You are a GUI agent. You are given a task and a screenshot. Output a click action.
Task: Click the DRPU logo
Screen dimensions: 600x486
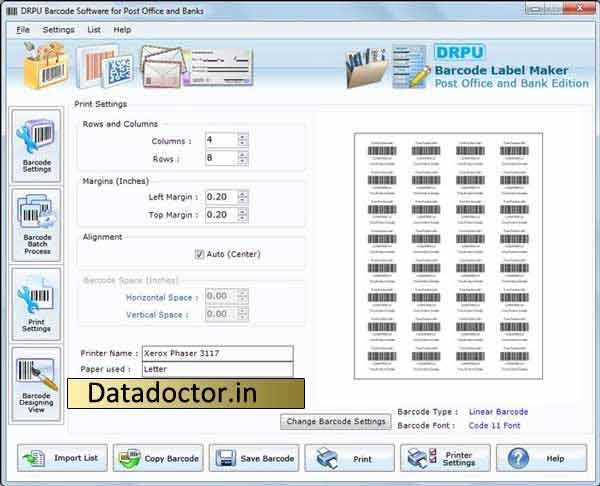(x=460, y=52)
